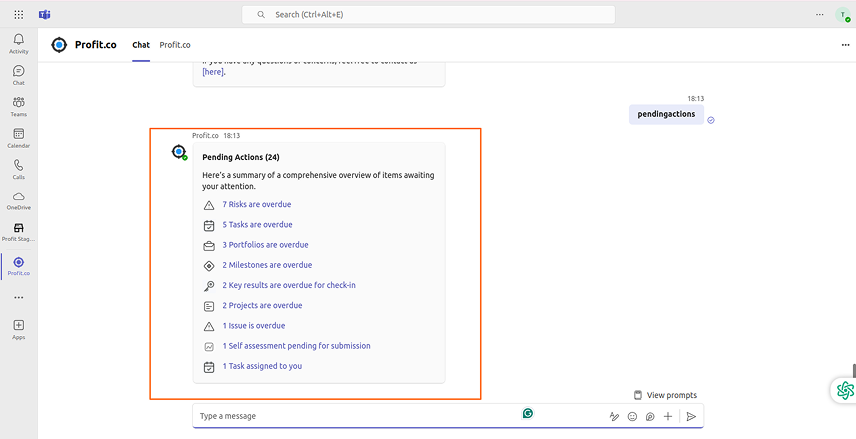856x439 pixels.
Task: Open the Calendar sidebar icon
Action: click(x=19, y=138)
